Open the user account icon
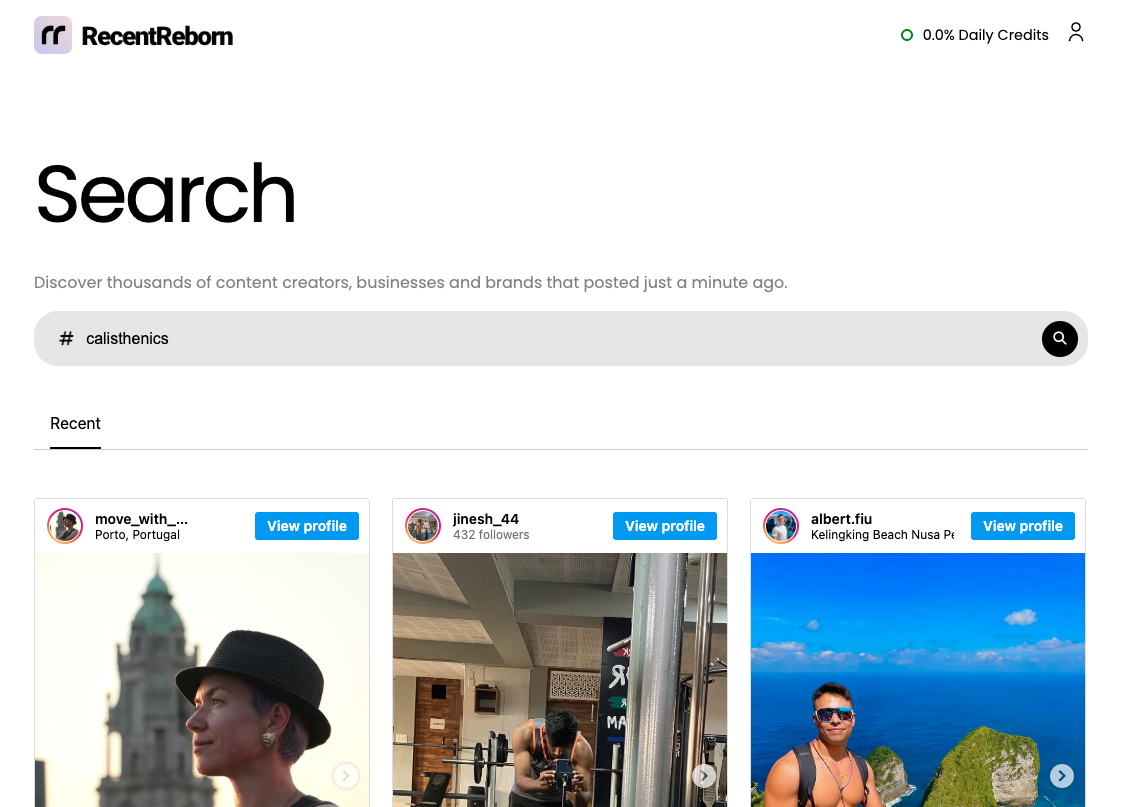This screenshot has height=807, width=1124. tap(1076, 33)
